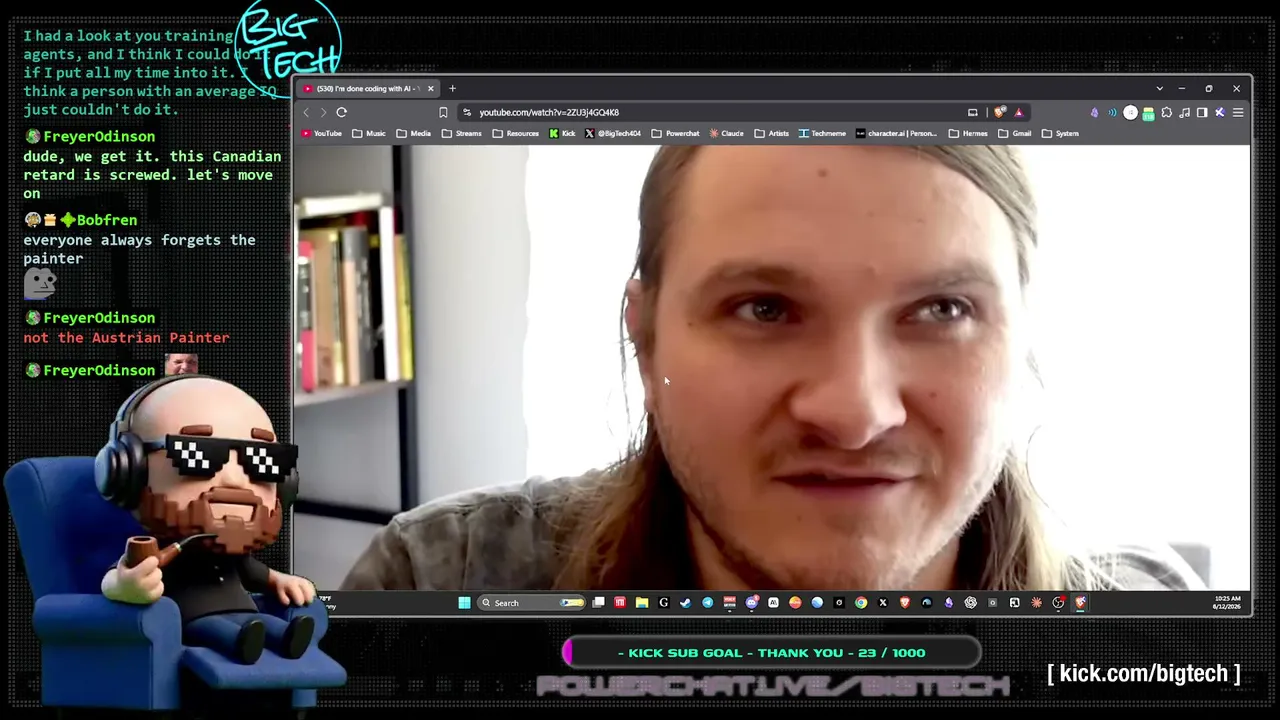
Task: Click the taskbar Search box
Action: [x=531, y=603]
